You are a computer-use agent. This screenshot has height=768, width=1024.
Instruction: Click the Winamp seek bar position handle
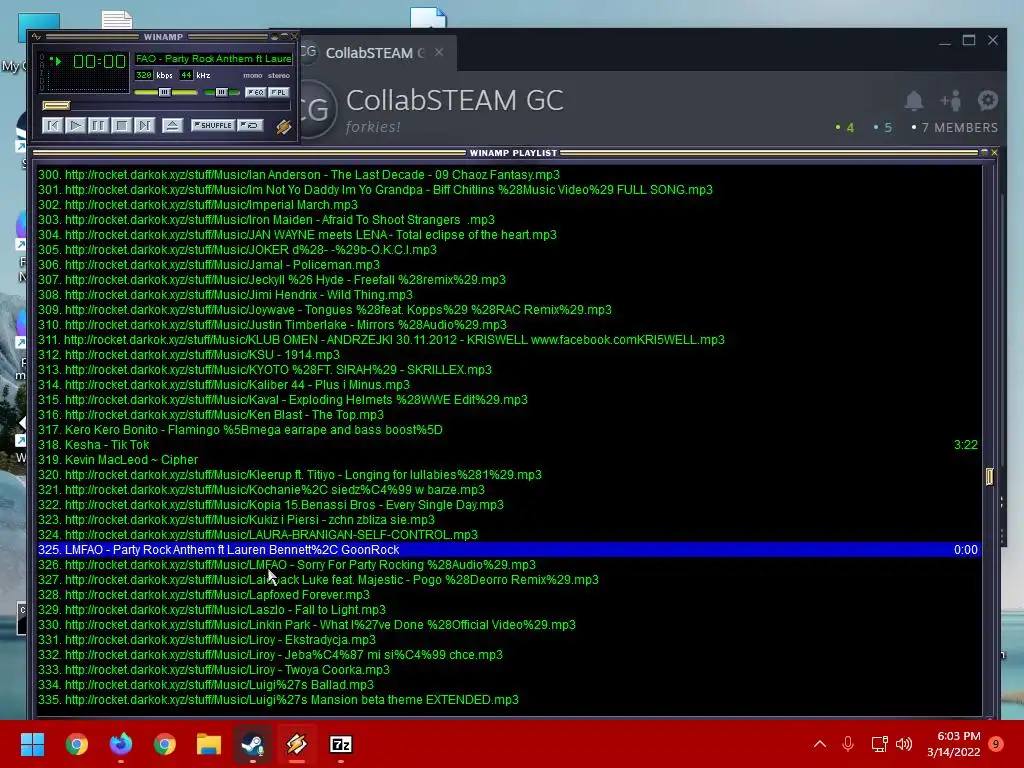point(56,105)
